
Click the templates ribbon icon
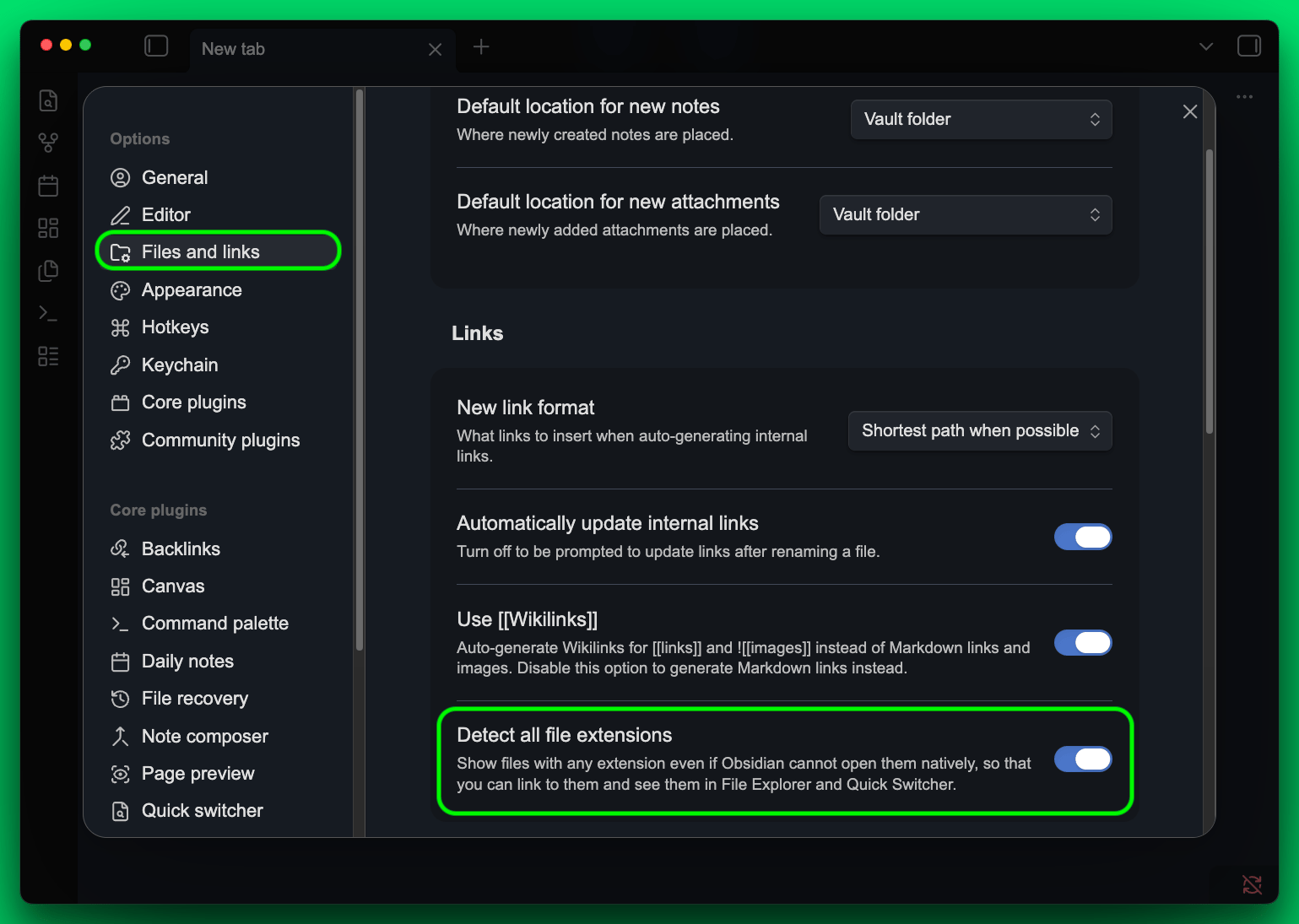[49, 271]
